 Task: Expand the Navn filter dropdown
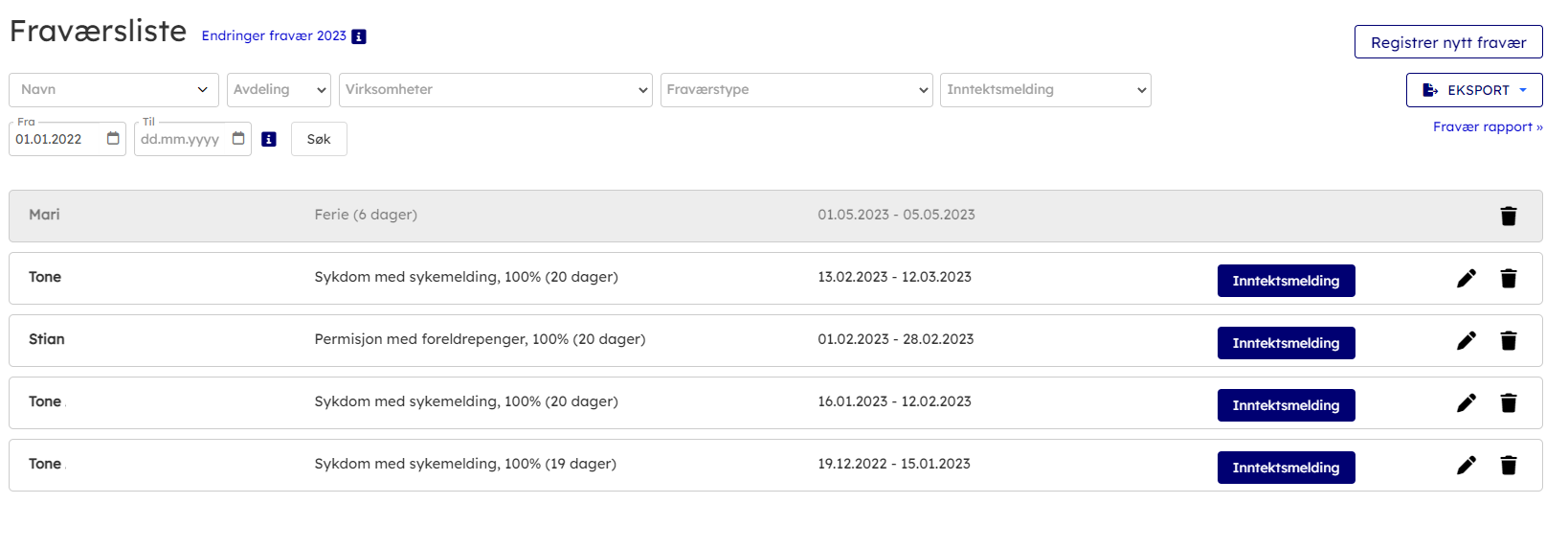[114, 90]
